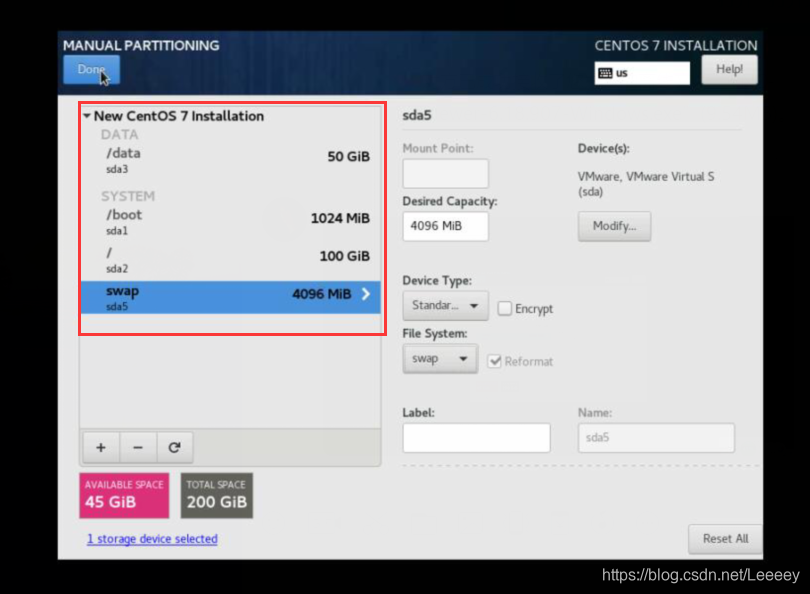Select the /boot sda1 partition
The height and width of the screenshot is (594, 810).
click(230, 222)
